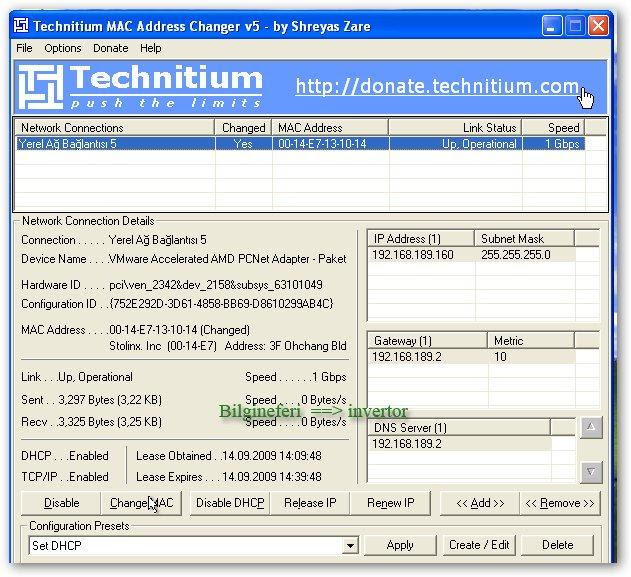Select DNS server 192.168.189.2 entry

pyautogui.click(x=406, y=443)
